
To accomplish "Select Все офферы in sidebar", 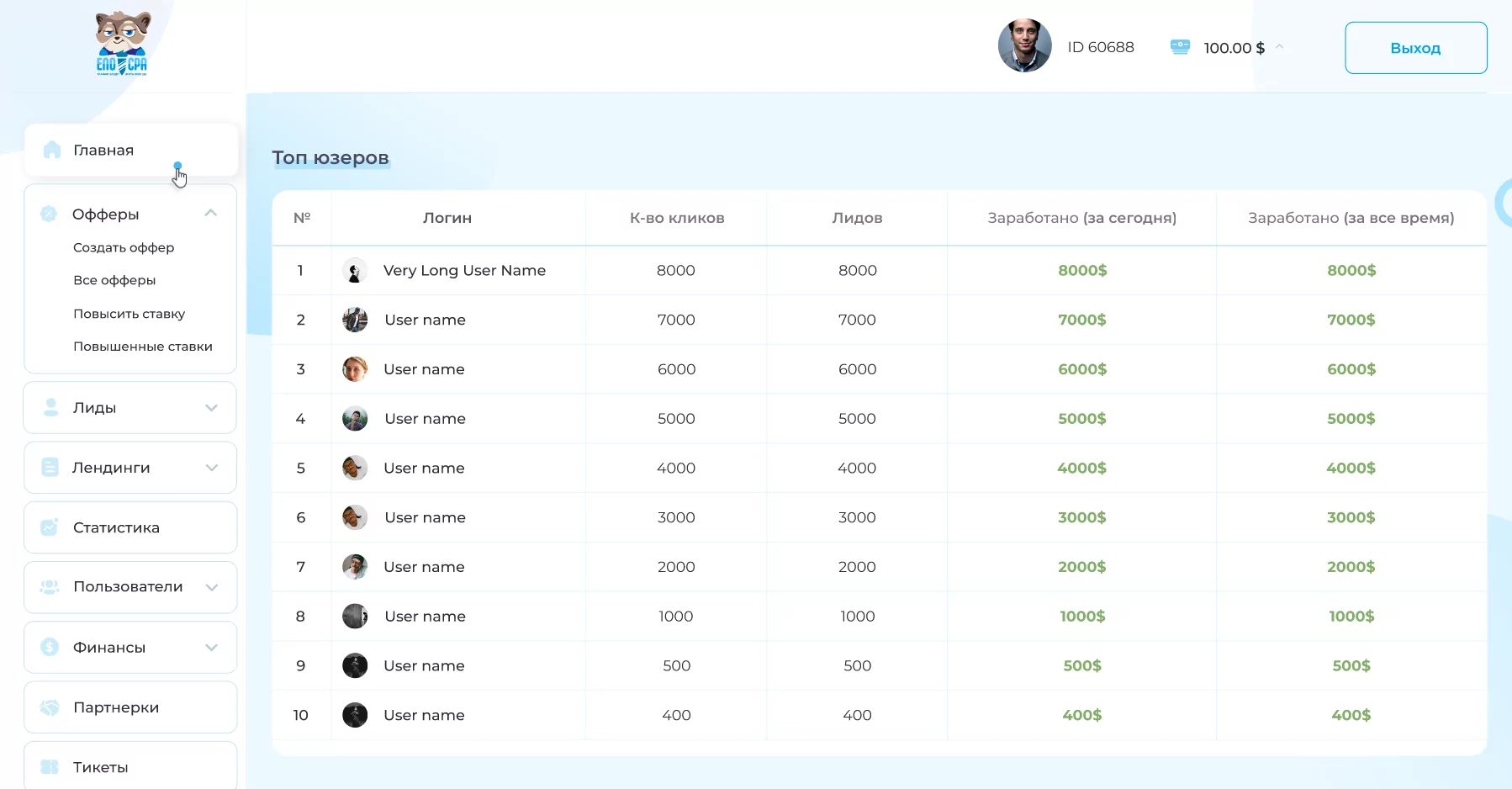I will pos(114,280).
